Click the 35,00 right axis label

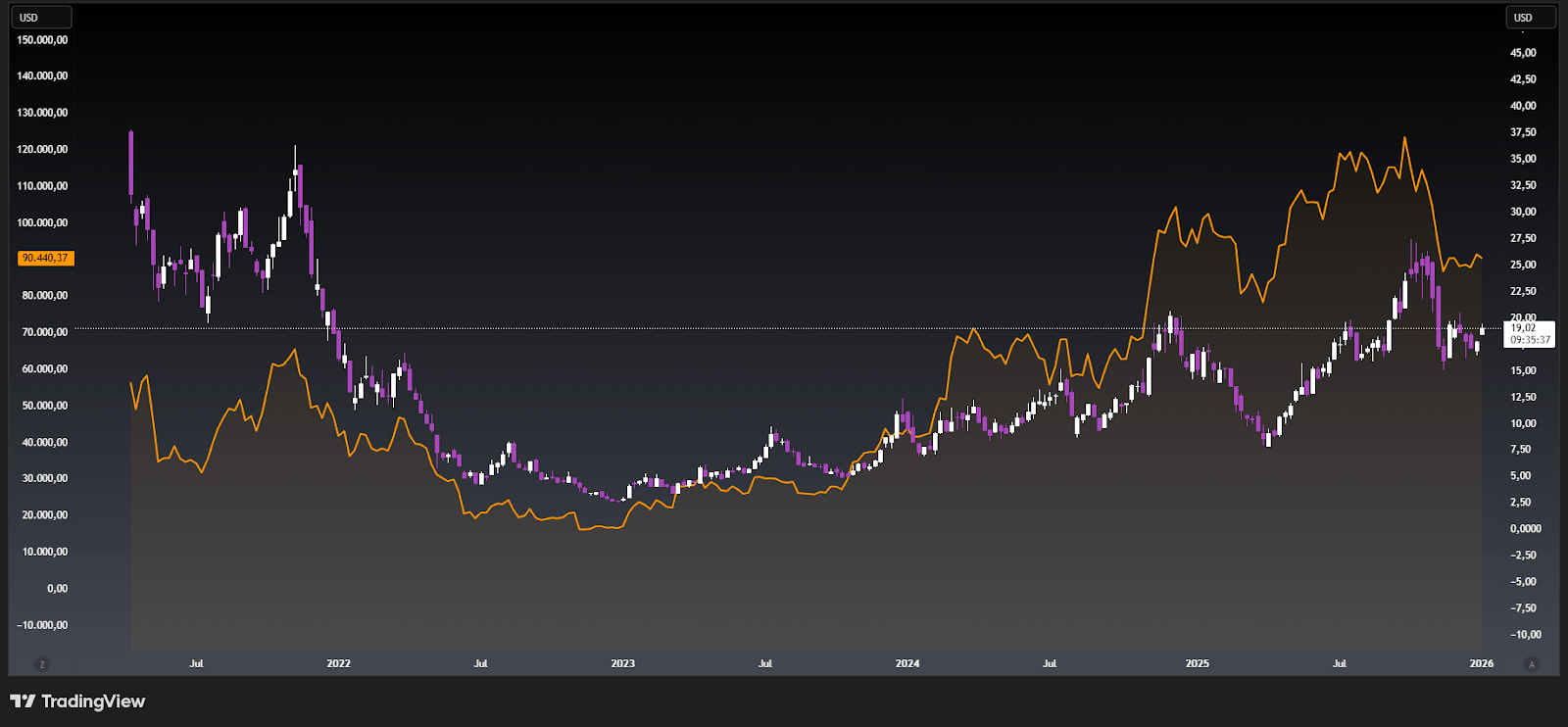point(1523,159)
